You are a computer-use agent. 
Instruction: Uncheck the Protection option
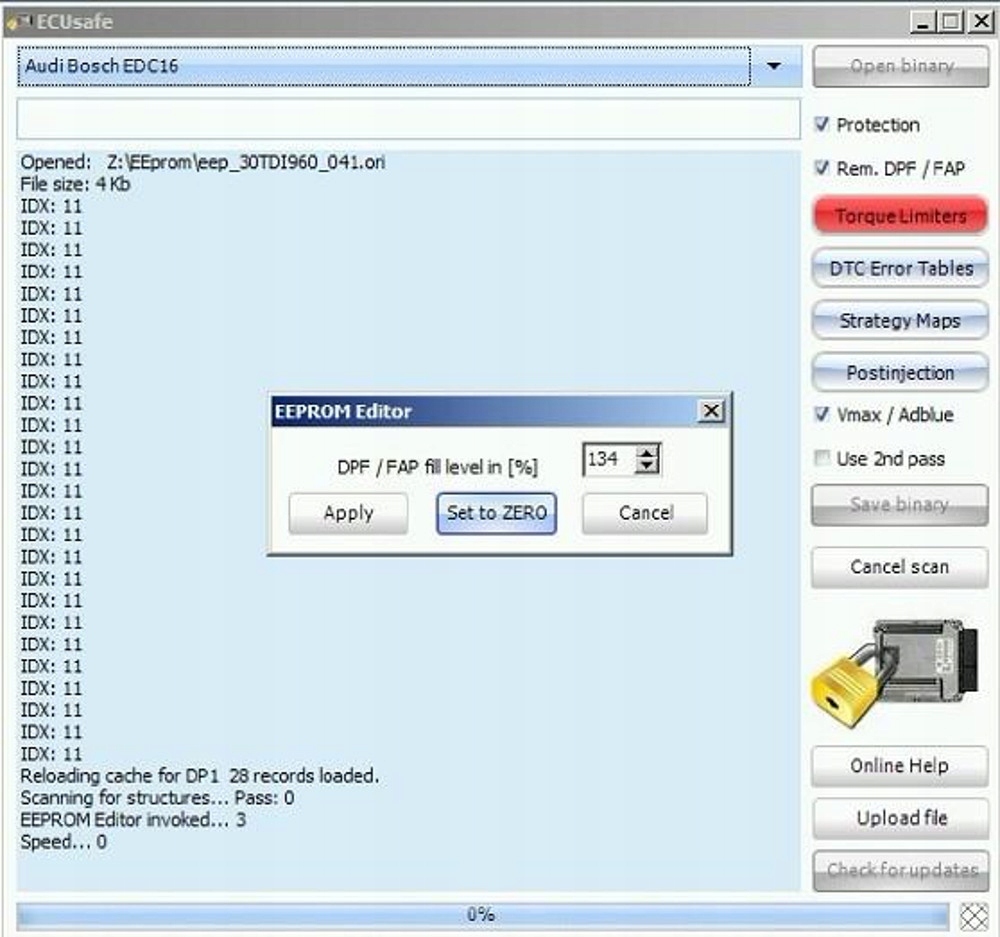(x=823, y=124)
